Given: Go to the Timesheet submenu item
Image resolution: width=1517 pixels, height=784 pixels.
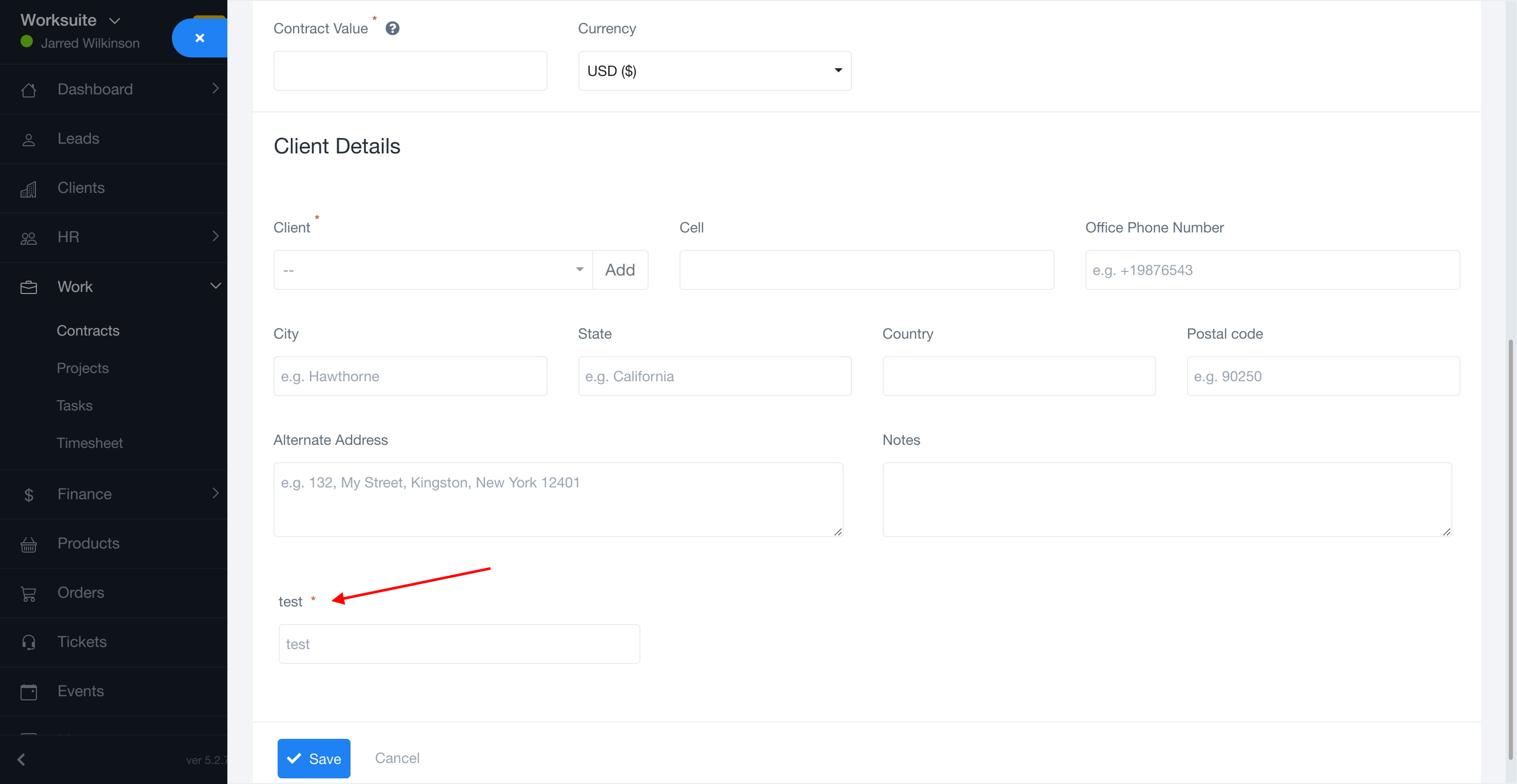Looking at the screenshot, I should click(89, 443).
